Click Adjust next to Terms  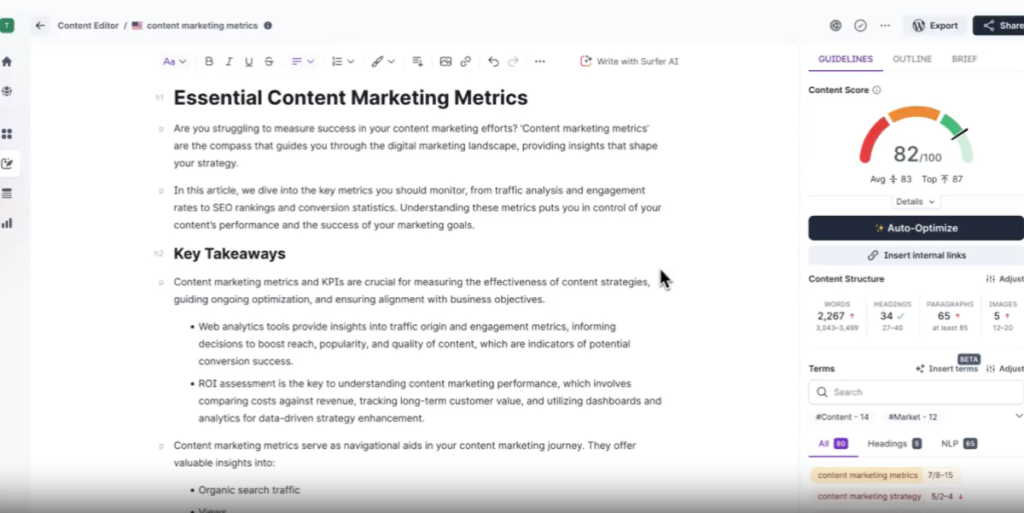click(x=1004, y=369)
